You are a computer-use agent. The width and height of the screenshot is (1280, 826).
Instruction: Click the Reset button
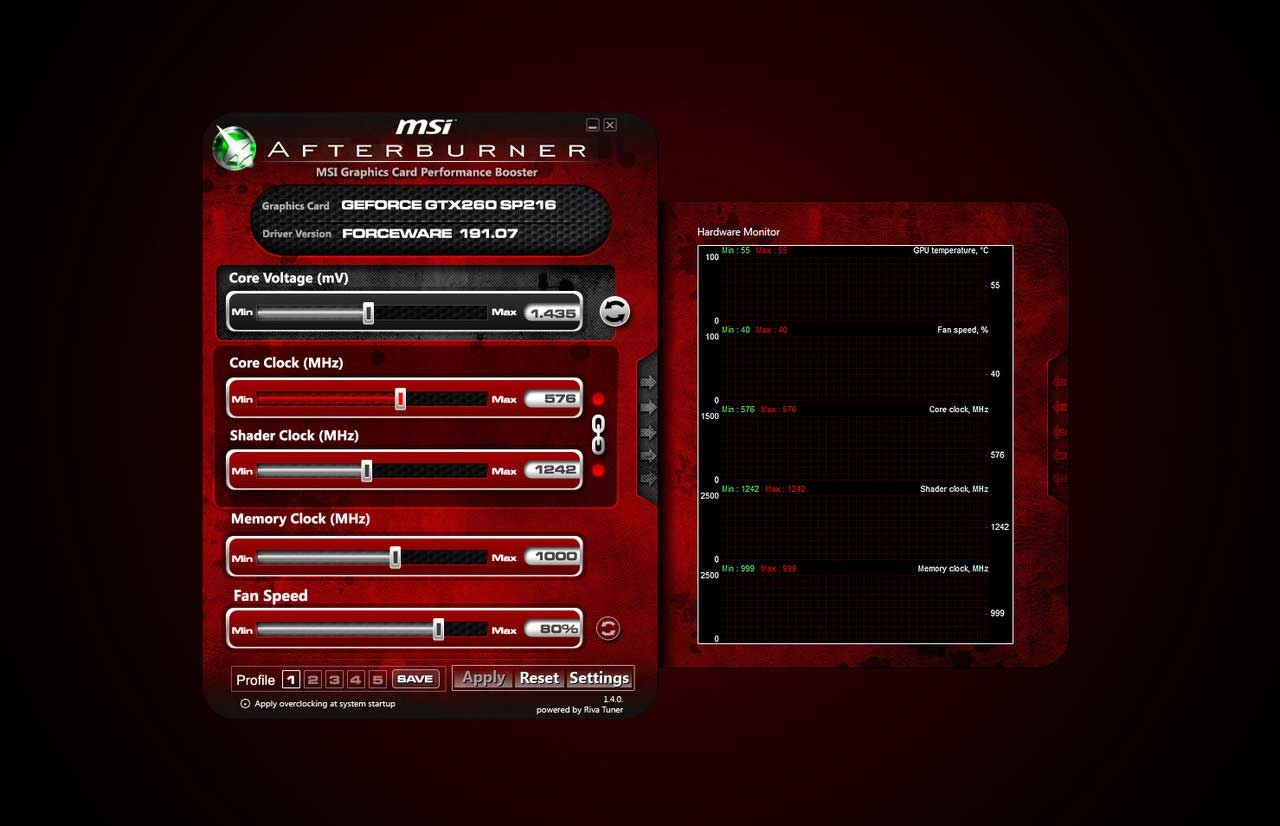539,678
